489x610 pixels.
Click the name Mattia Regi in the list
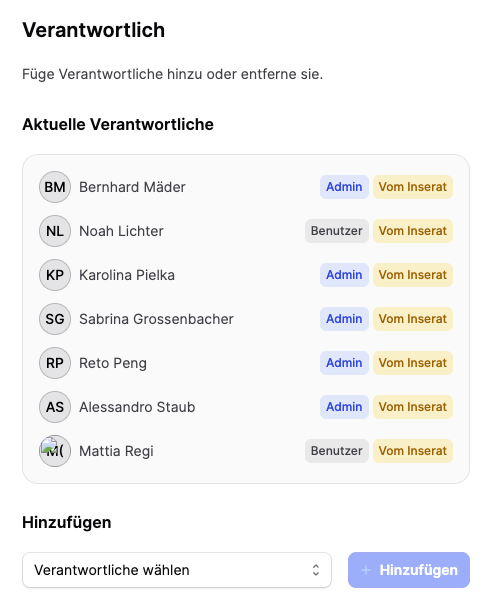click(116, 451)
